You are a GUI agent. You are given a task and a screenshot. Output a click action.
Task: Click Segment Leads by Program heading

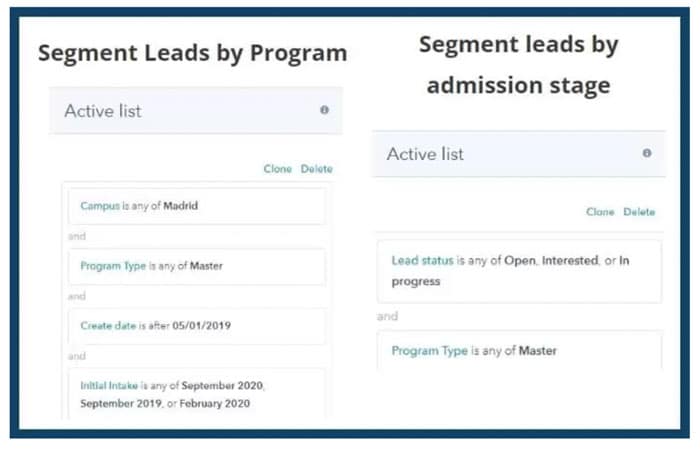(x=192, y=53)
